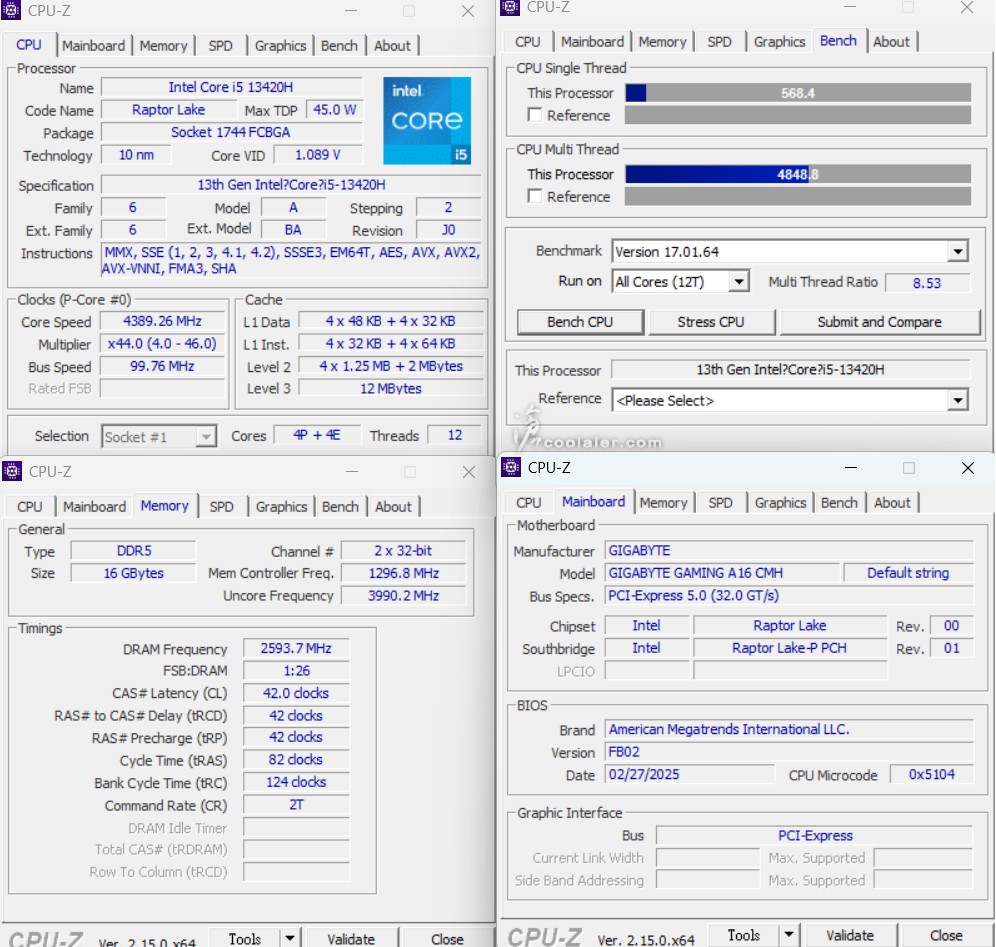Click the CPU-Z icon in the Mainboard window title bar

pos(511,467)
